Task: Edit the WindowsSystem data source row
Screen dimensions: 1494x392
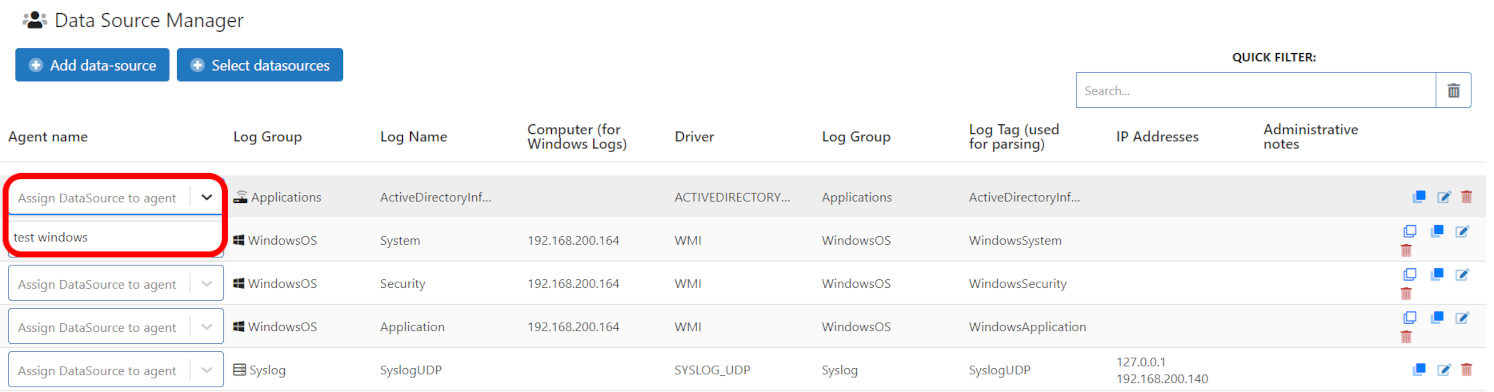Action: (x=1462, y=232)
